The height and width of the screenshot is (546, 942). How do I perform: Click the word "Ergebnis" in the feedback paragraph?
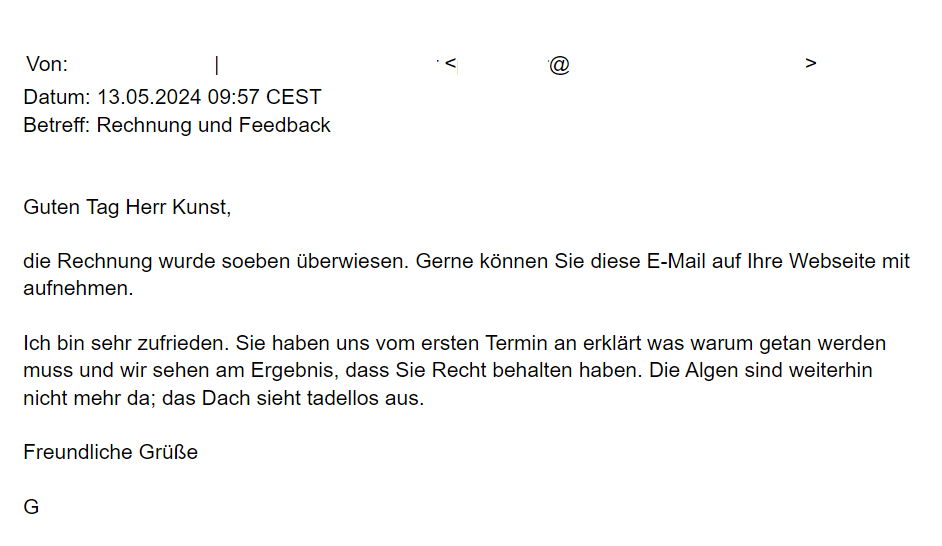pos(292,370)
